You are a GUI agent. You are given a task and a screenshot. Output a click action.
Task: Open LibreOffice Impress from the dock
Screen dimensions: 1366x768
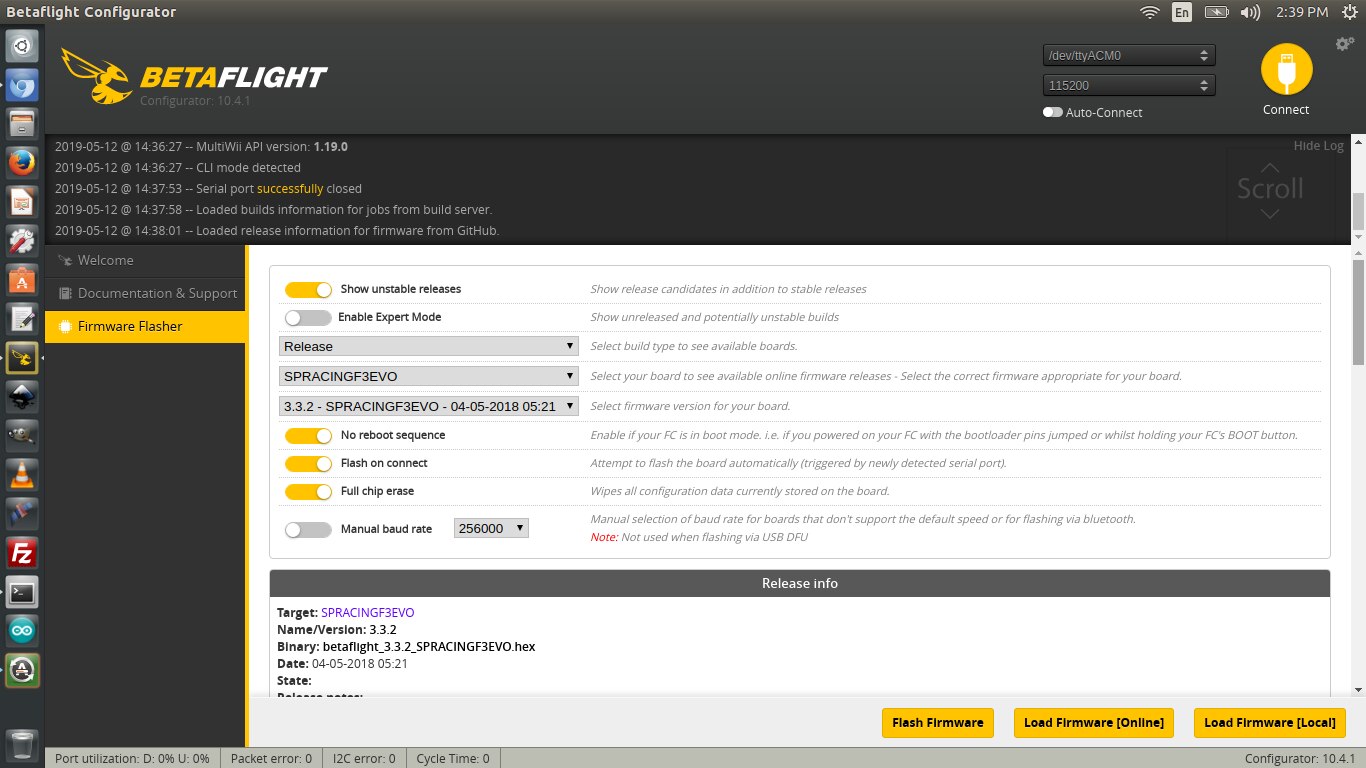tap(23, 201)
